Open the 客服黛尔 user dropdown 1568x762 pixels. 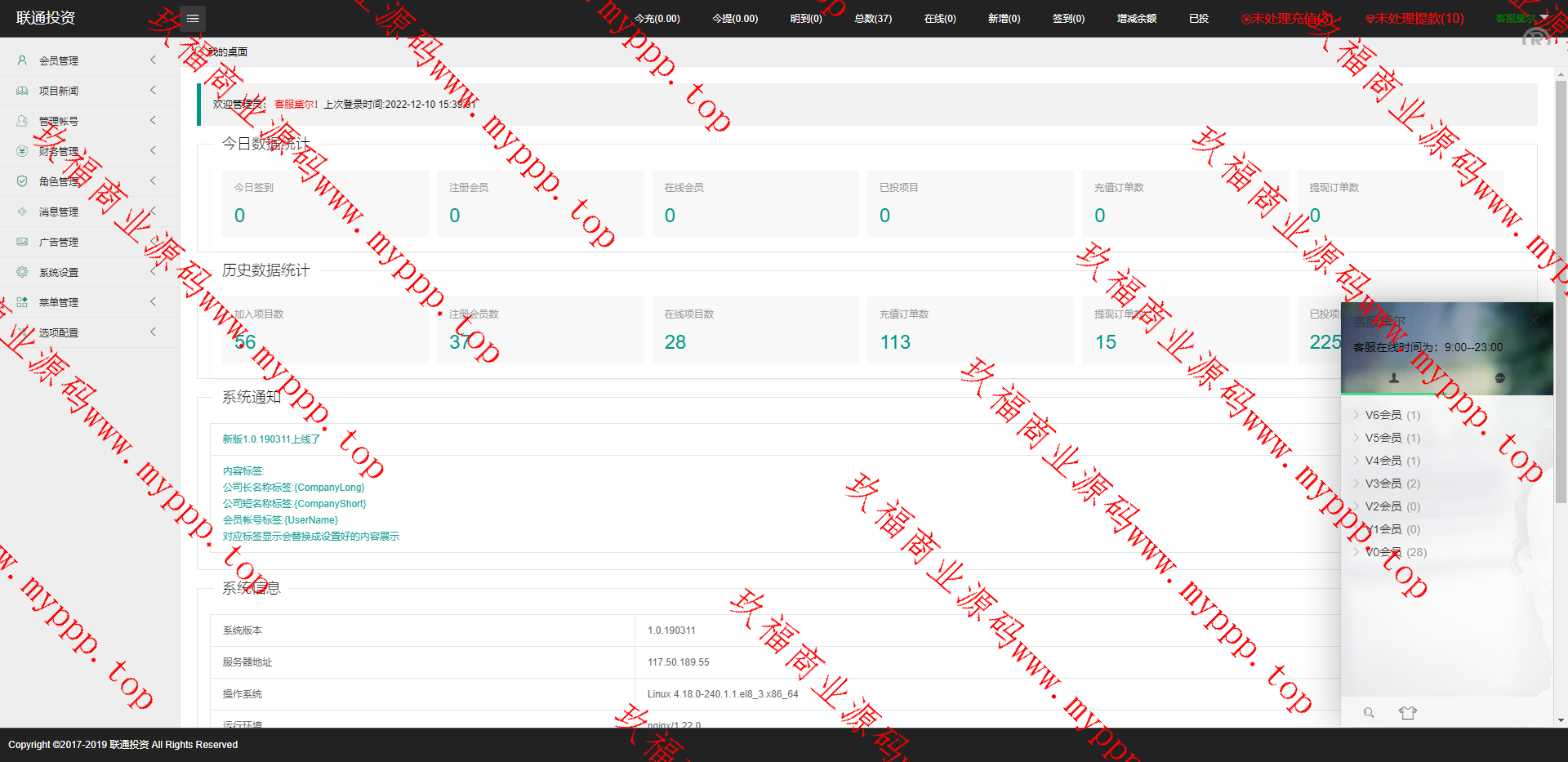pyautogui.click(x=1521, y=18)
